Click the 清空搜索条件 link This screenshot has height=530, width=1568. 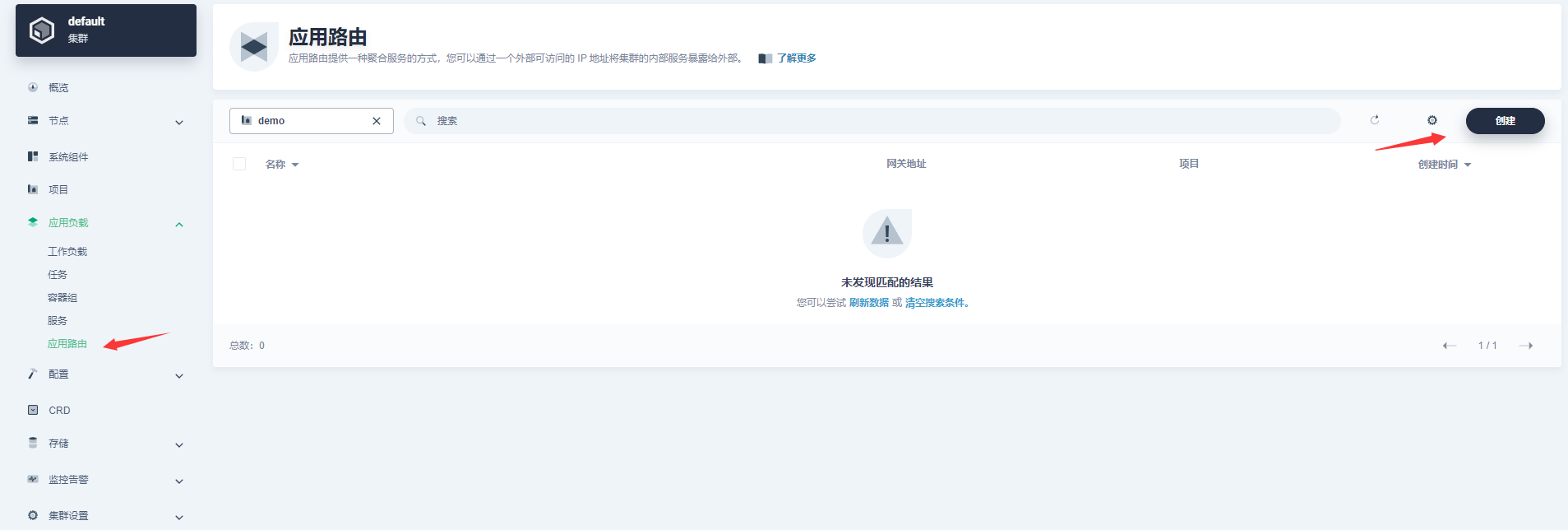pyautogui.click(x=936, y=303)
